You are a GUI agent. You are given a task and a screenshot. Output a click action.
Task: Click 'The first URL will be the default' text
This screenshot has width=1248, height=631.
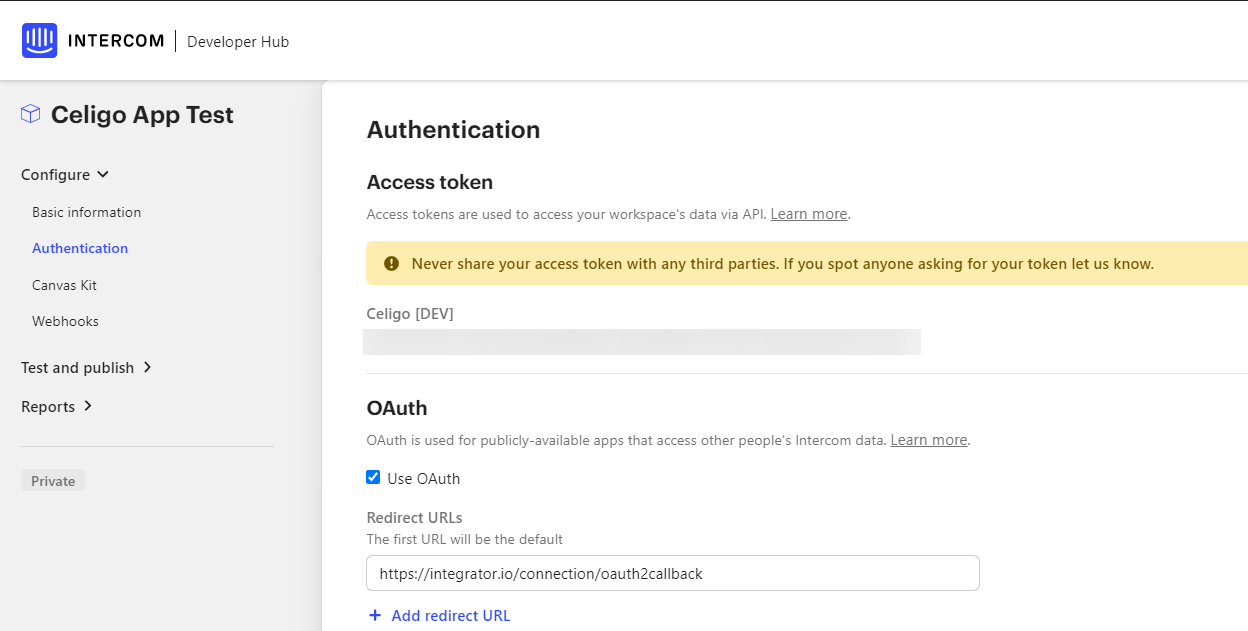click(x=465, y=539)
